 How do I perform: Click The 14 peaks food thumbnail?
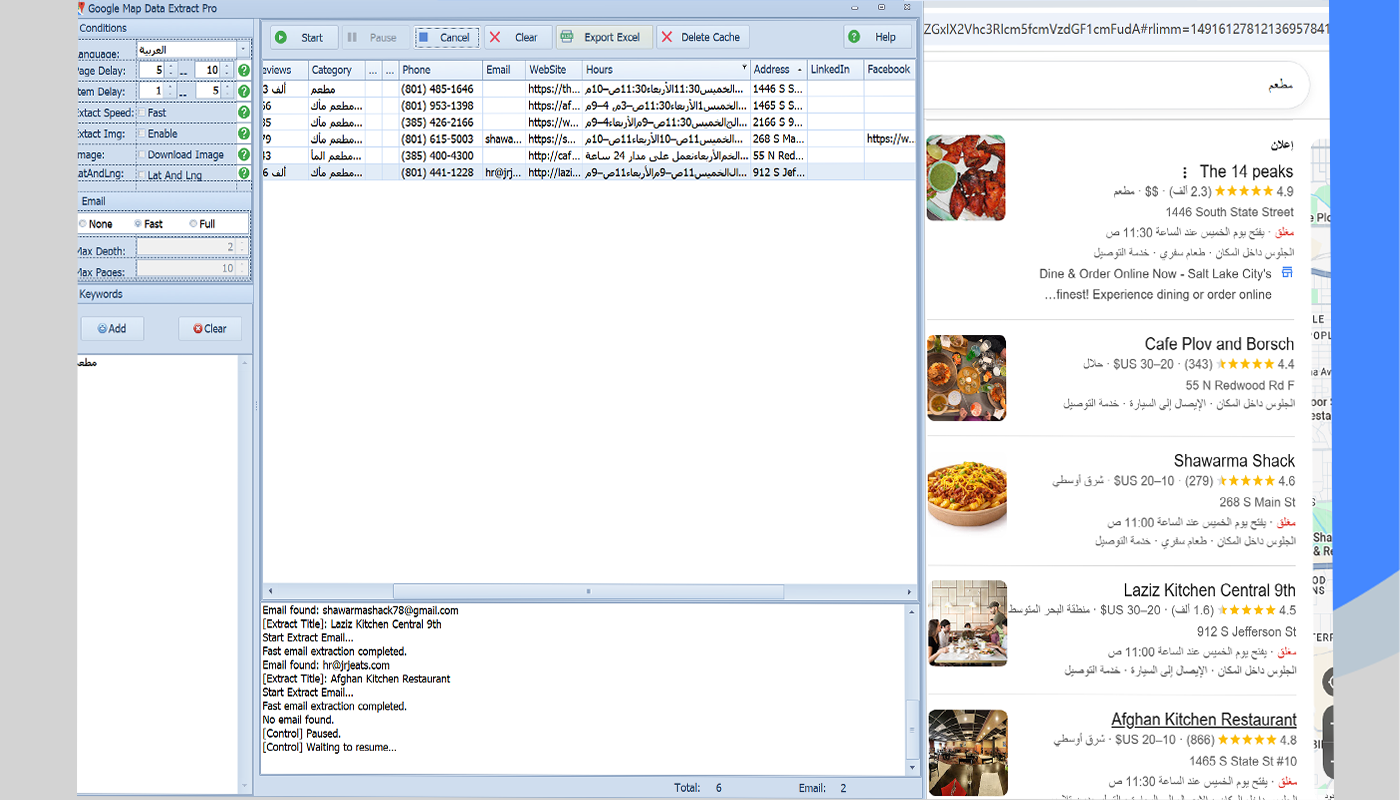click(x=966, y=178)
